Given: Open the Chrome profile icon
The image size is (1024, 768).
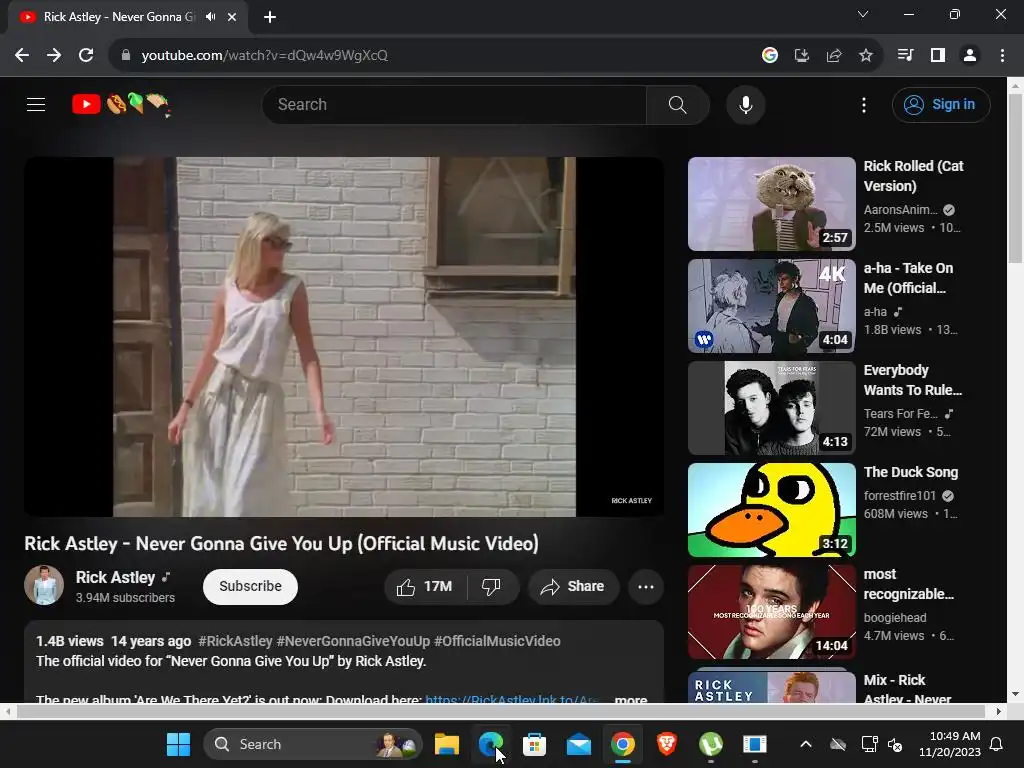Looking at the screenshot, I should 970,56.
